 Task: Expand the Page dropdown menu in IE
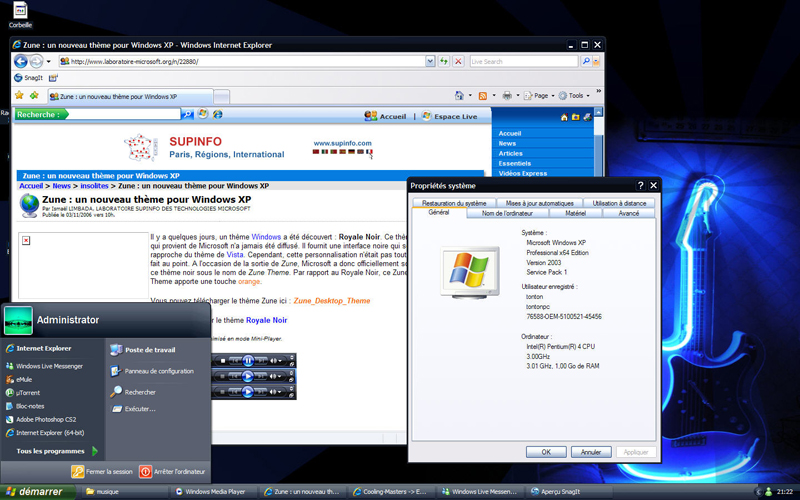click(543, 96)
